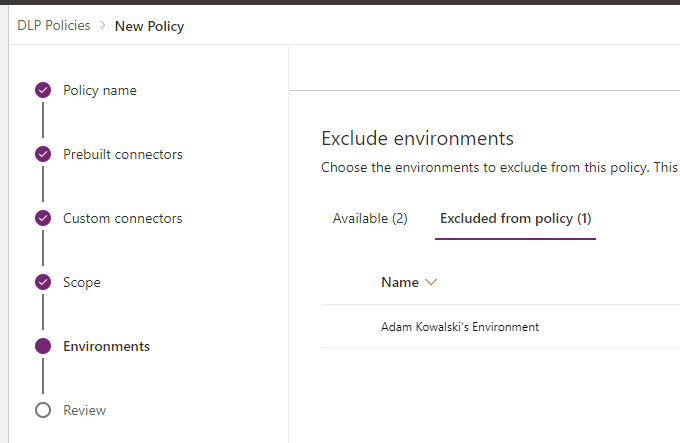Jump to the Scope step
This screenshot has height=443, width=680.
point(82,283)
